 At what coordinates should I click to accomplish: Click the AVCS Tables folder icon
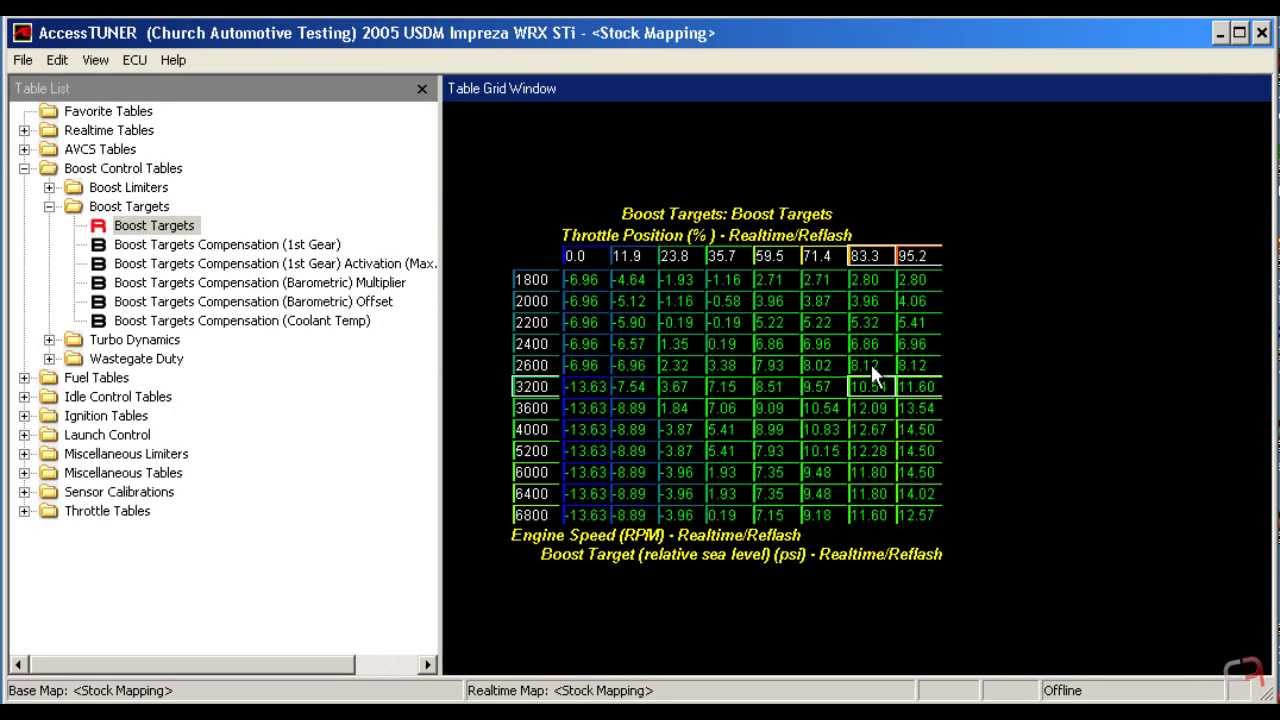point(49,149)
